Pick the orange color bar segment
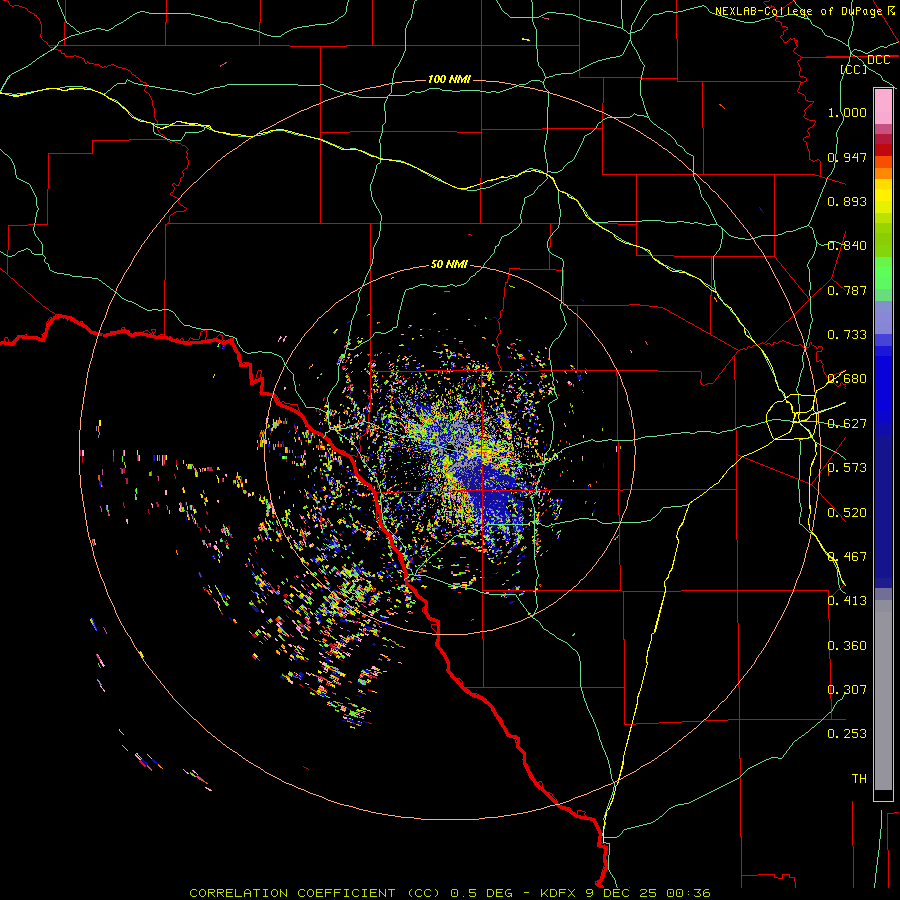The width and height of the screenshot is (900, 900). tap(883, 173)
